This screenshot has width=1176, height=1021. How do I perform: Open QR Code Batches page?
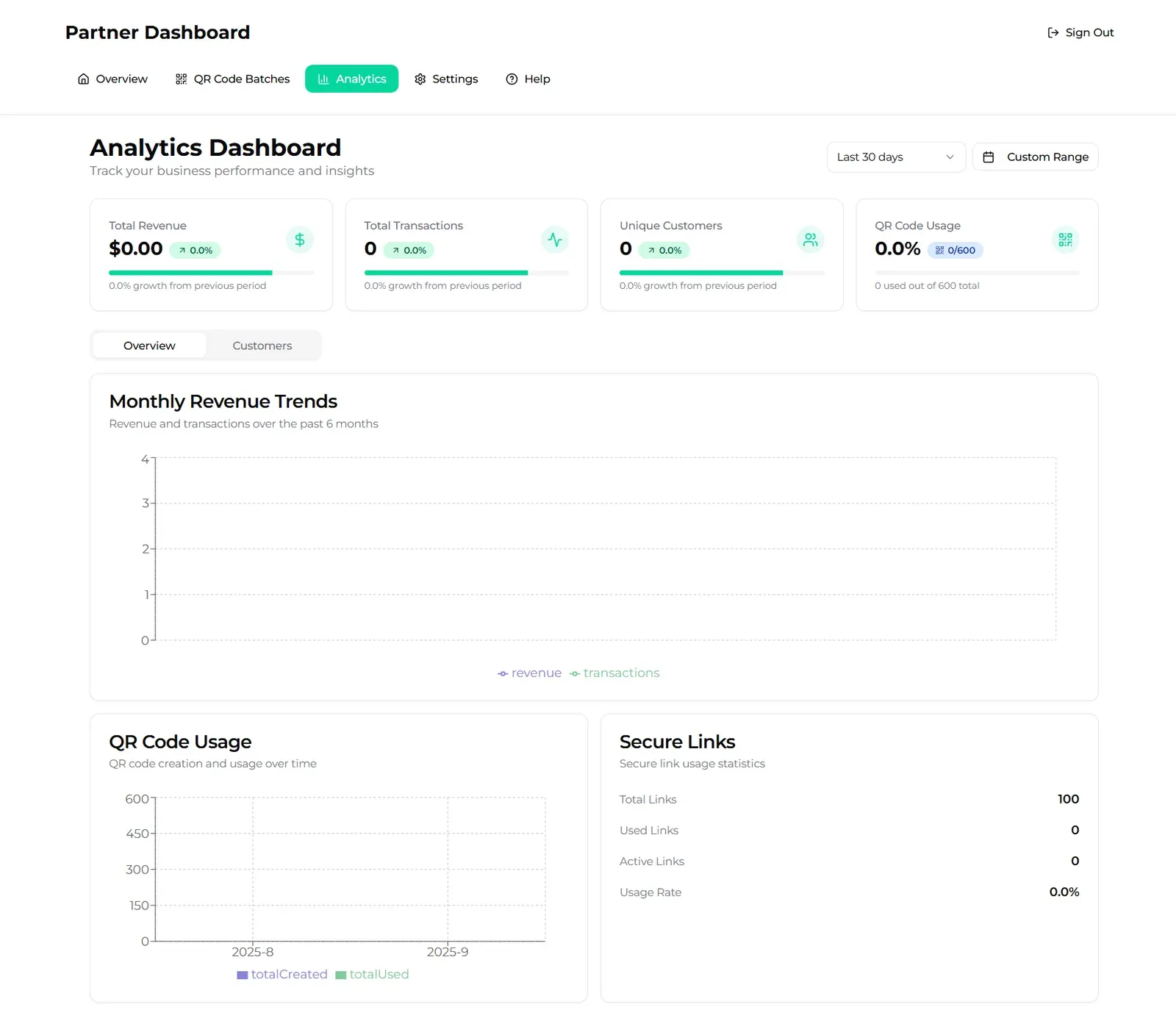[x=232, y=79]
